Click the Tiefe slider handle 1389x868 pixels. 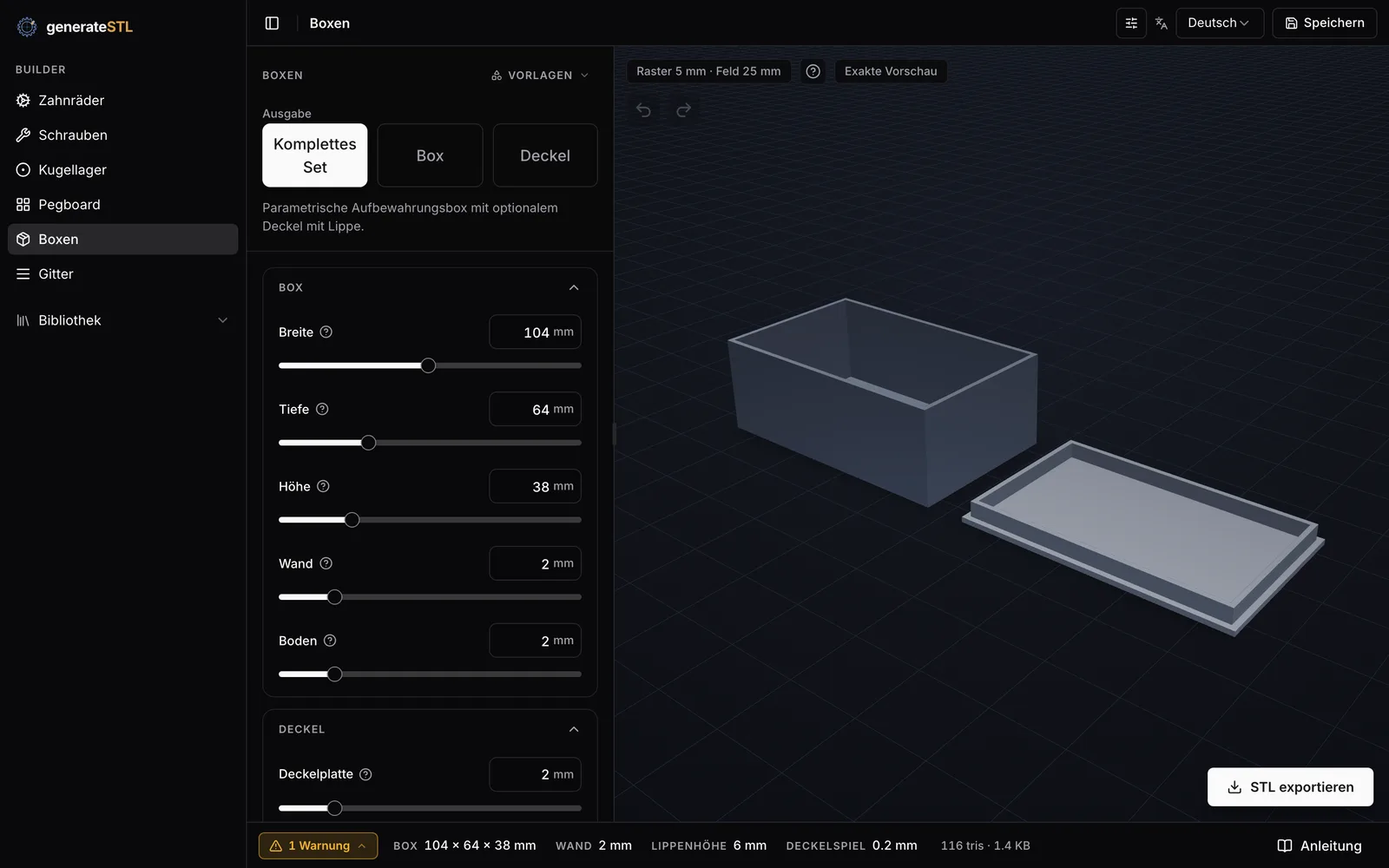tap(368, 443)
